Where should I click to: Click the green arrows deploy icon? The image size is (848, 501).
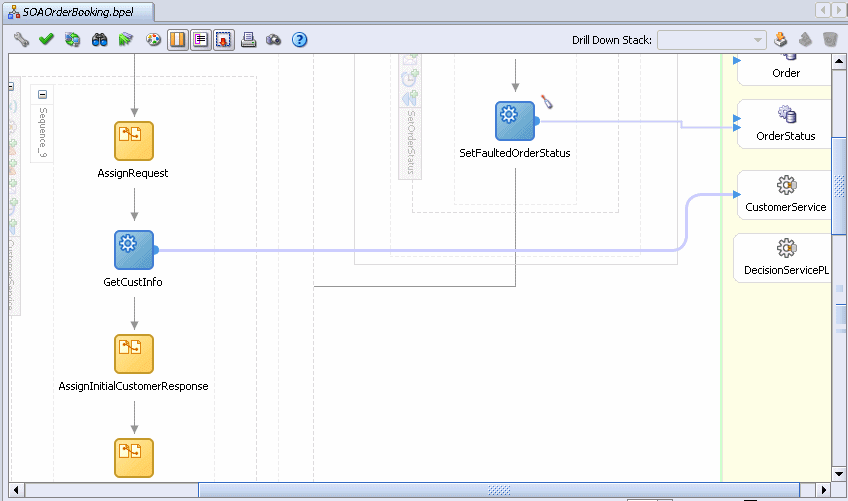tap(125, 39)
